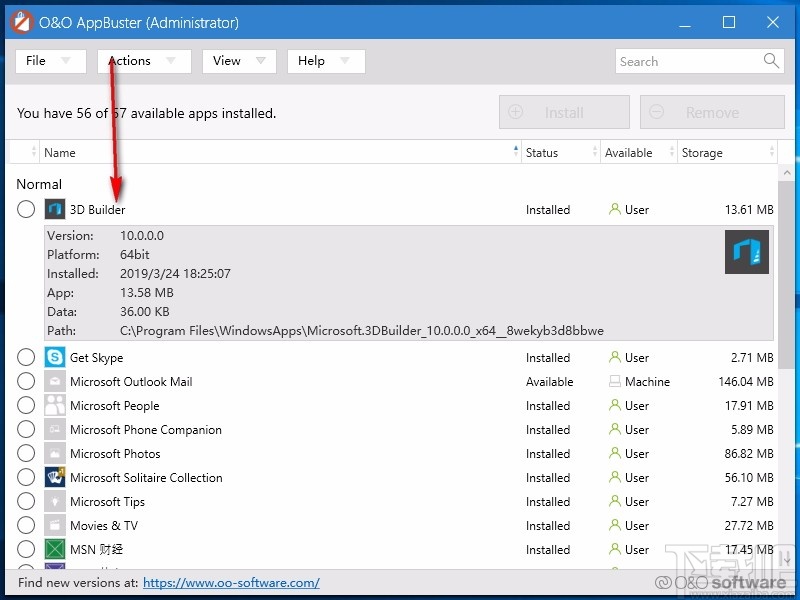Click the Microsoft People app icon
The width and height of the screenshot is (800, 600).
point(54,405)
